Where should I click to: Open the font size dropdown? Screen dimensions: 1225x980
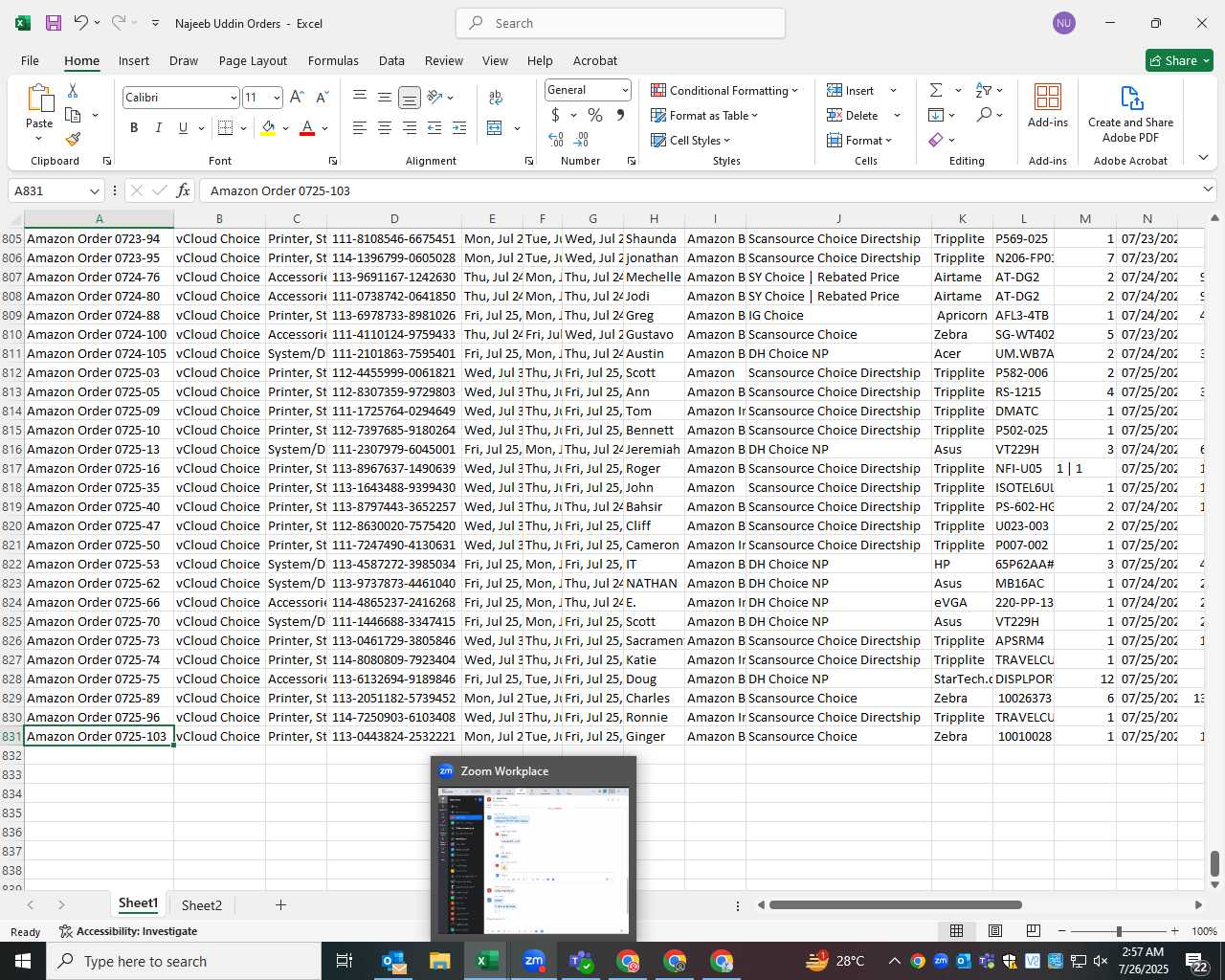coord(277,98)
